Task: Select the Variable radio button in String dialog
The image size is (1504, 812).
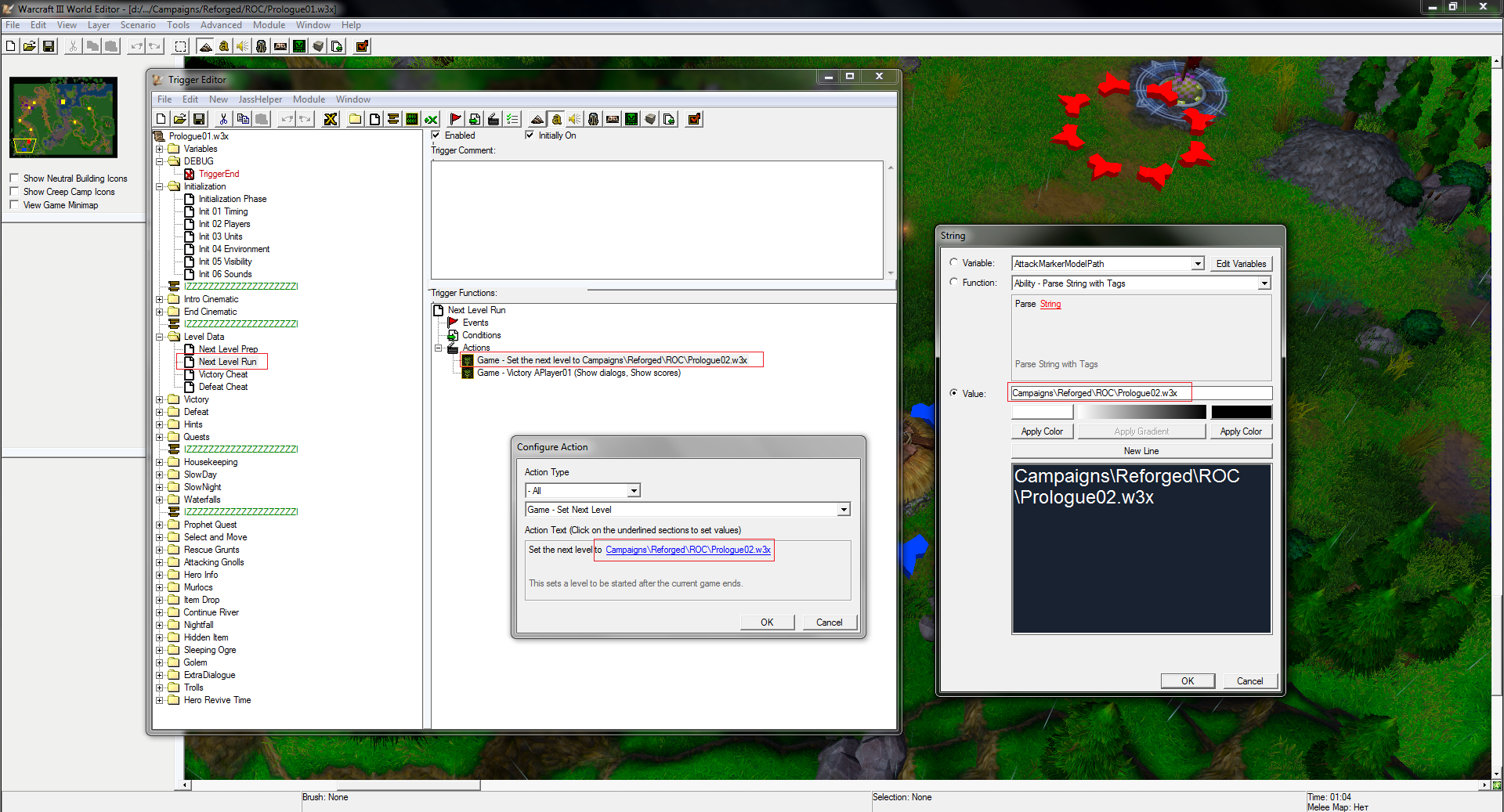Action: pyautogui.click(x=953, y=263)
